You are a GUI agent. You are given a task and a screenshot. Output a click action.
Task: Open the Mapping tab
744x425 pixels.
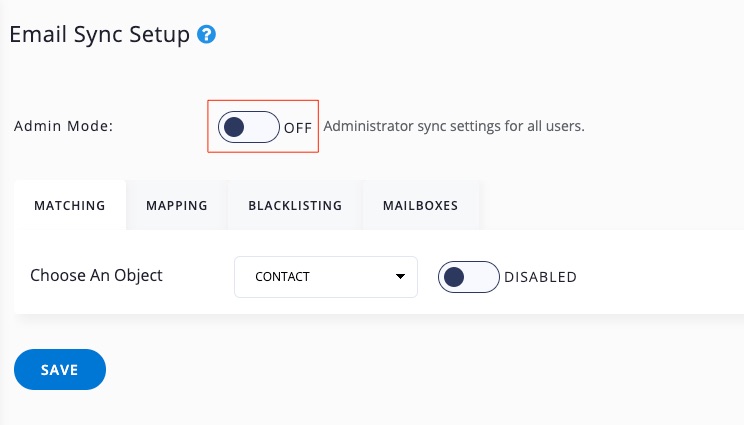click(177, 206)
